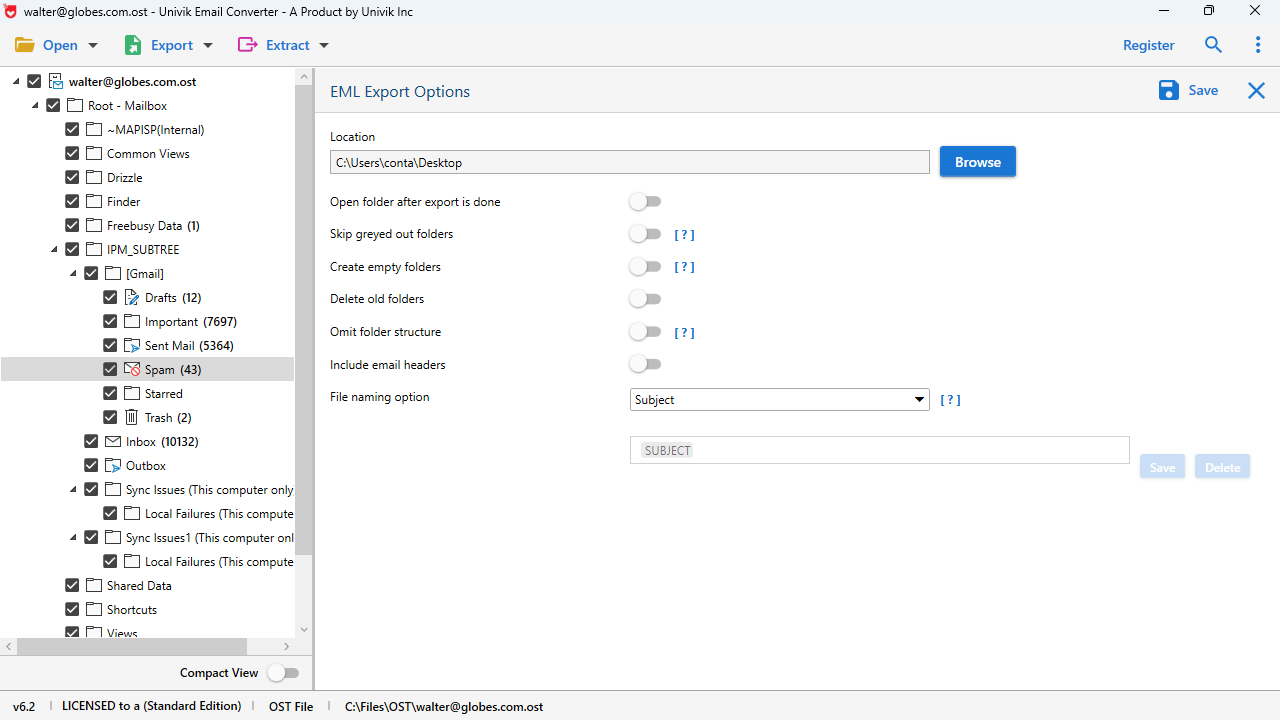Enable Open folder after export is done
The height and width of the screenshot is (720, 1280).
645,201
